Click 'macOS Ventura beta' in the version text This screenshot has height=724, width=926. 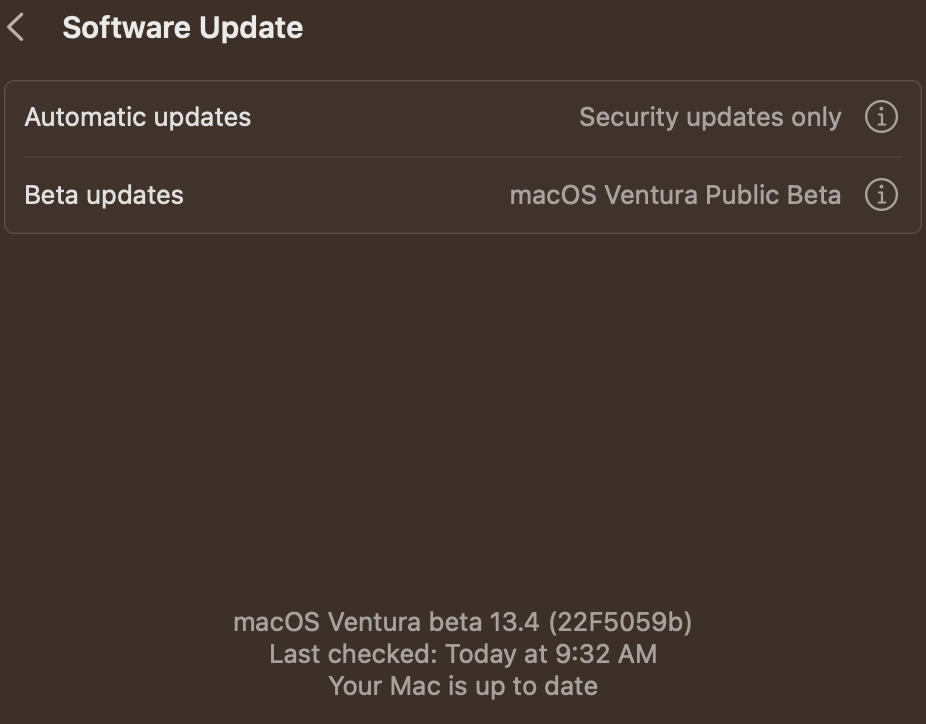(x=358, y=622)
